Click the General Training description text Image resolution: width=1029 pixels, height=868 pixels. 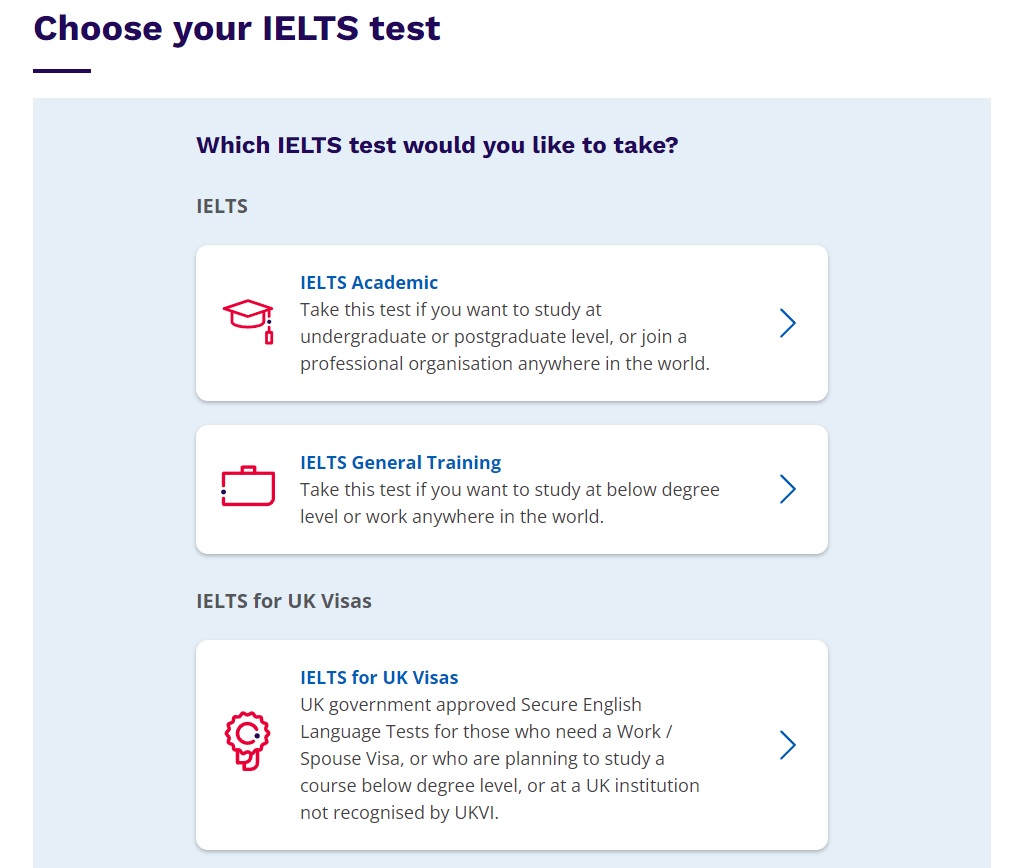click(510, 503)
